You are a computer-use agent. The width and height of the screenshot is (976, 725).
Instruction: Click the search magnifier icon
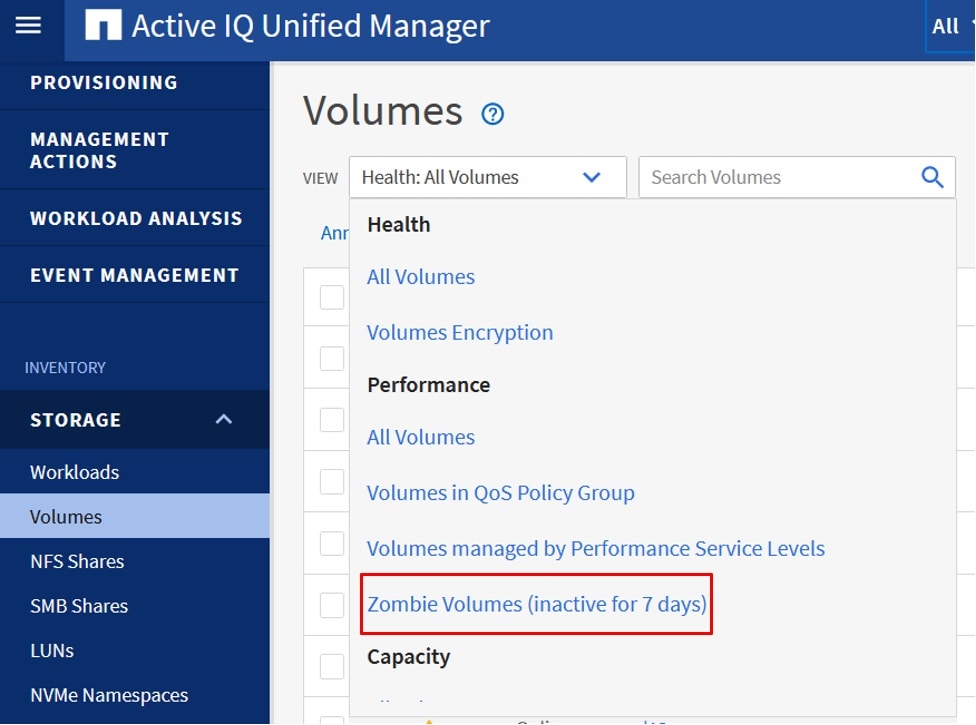[931, 177]
